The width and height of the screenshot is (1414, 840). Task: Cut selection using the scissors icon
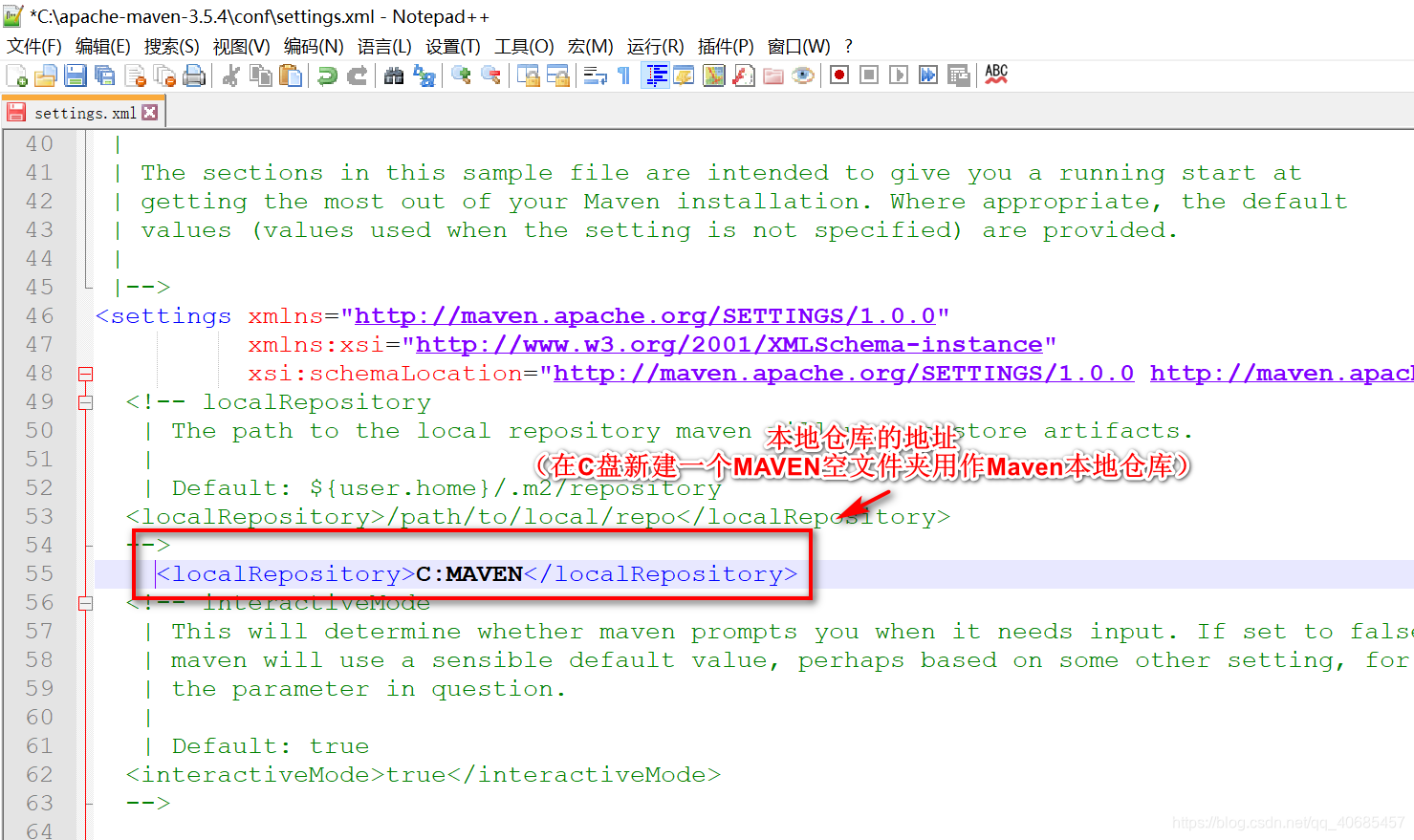point(230,75)
